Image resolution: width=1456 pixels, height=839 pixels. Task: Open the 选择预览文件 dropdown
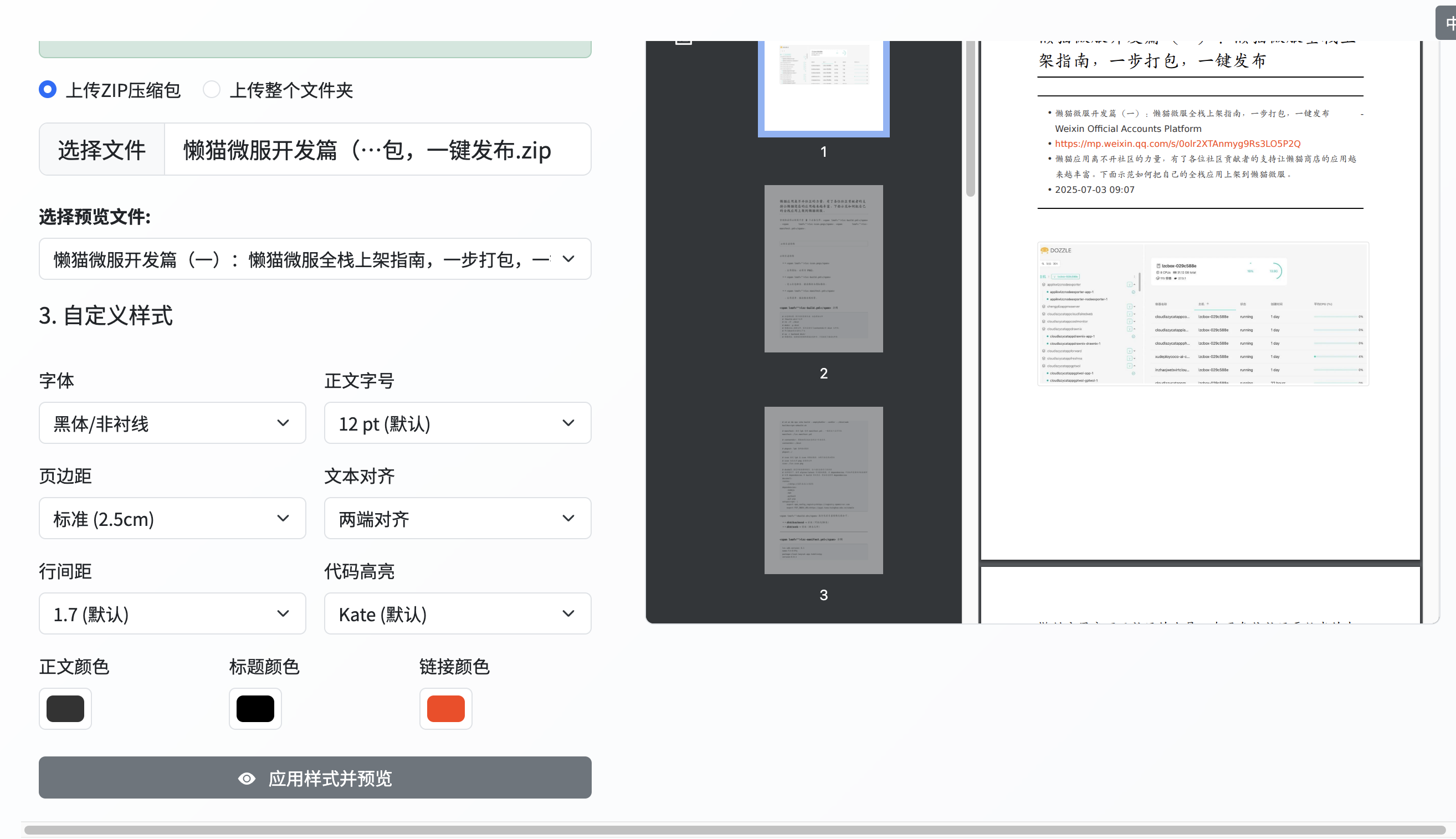(315, 259)
